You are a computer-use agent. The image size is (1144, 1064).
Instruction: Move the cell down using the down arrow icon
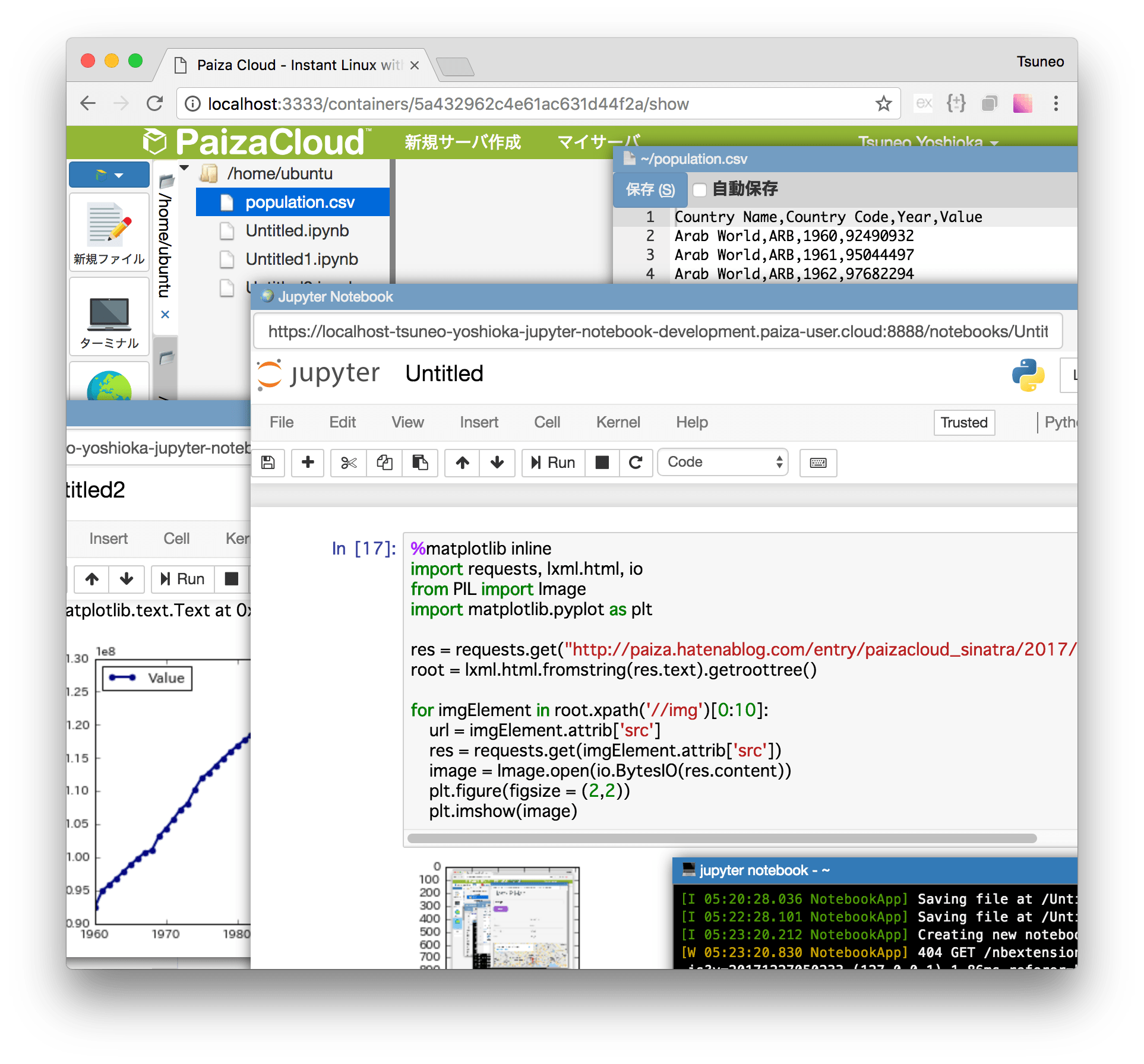pyautogui.click(x=497, y=463)
